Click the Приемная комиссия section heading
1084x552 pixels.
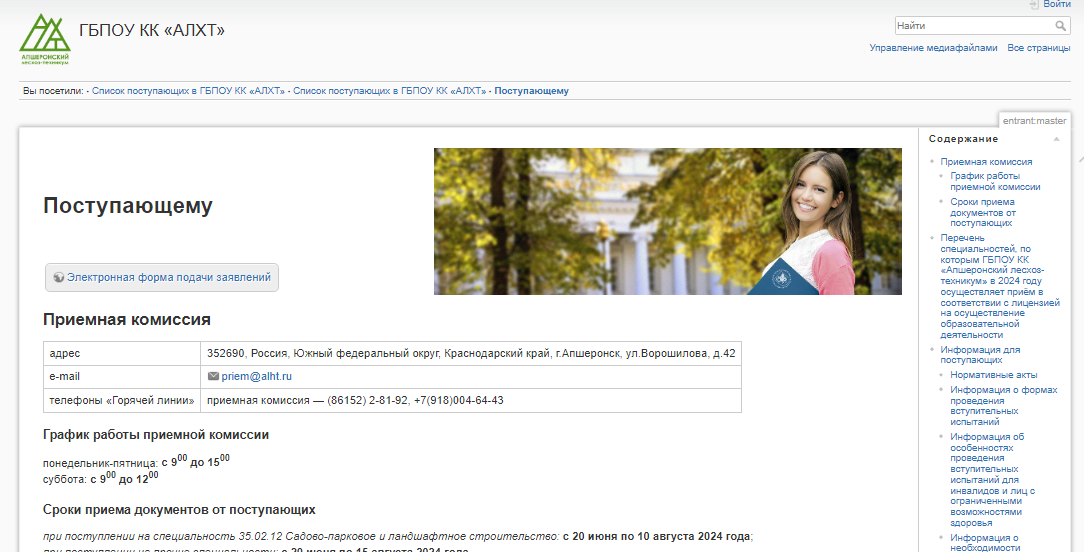pos(127,320)
